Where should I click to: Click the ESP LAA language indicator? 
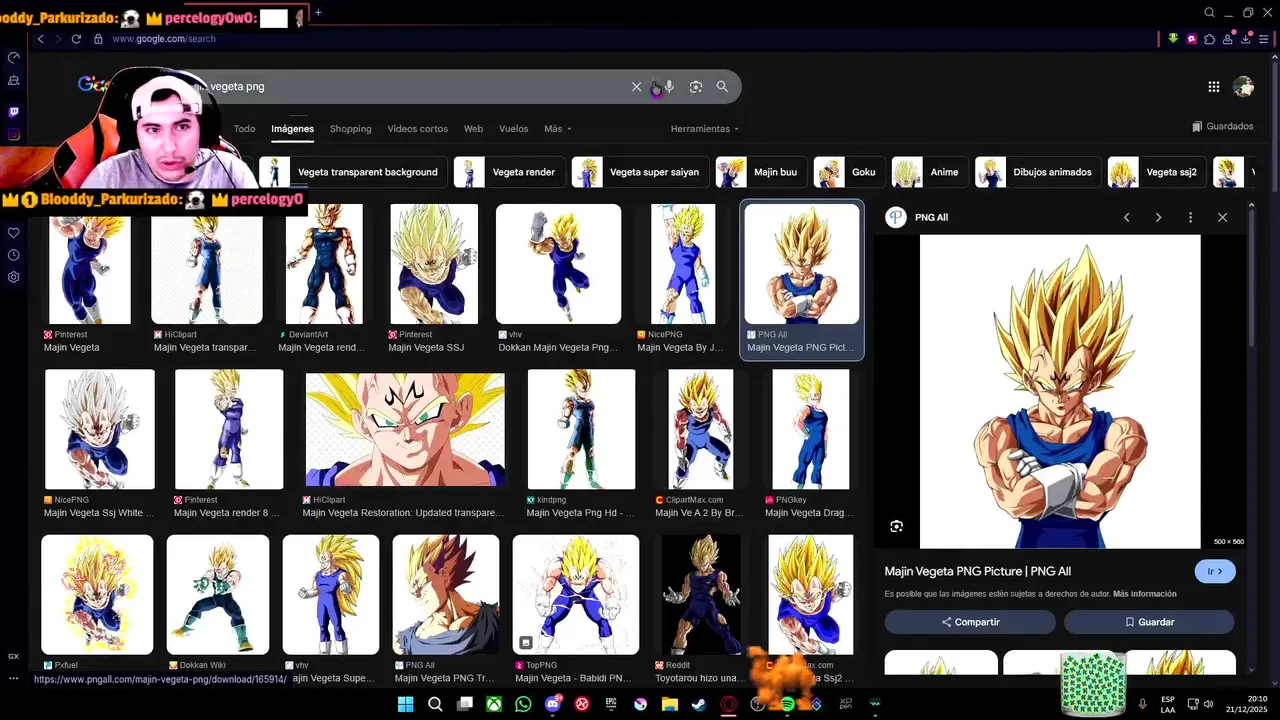coord(1168,704)
